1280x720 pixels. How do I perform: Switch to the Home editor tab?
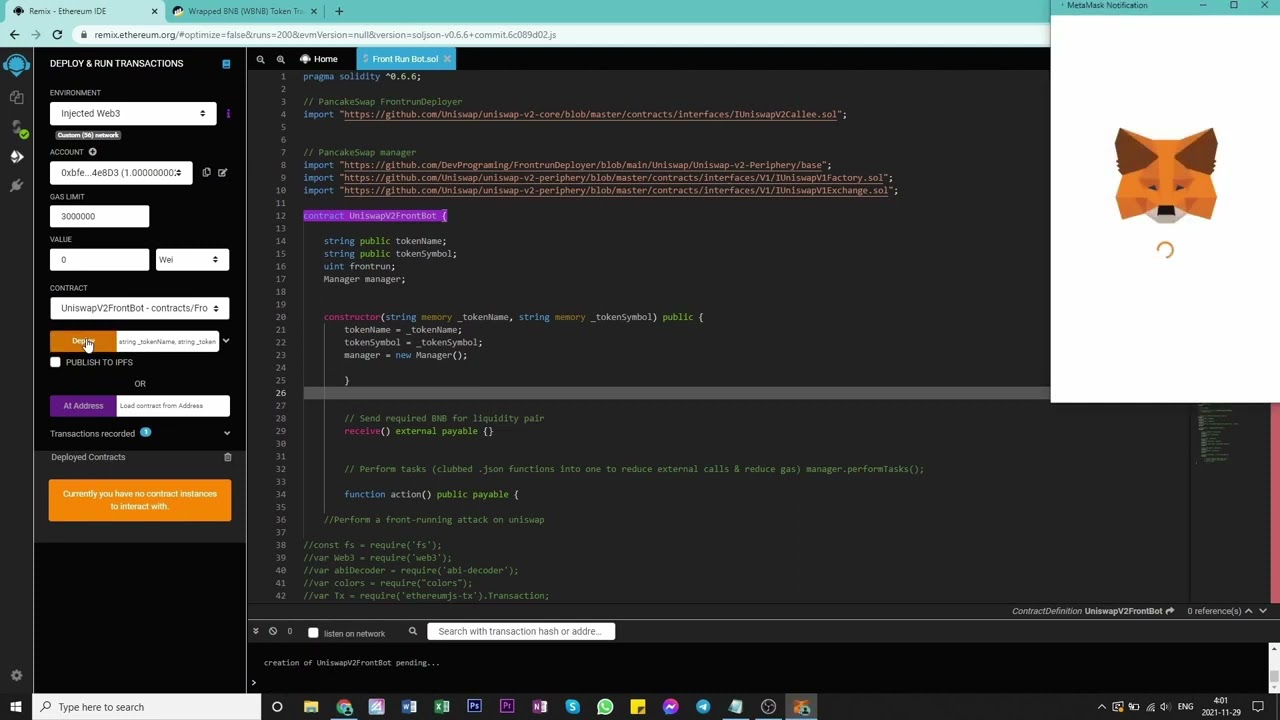pyautogui.click(x=319, y=59)
